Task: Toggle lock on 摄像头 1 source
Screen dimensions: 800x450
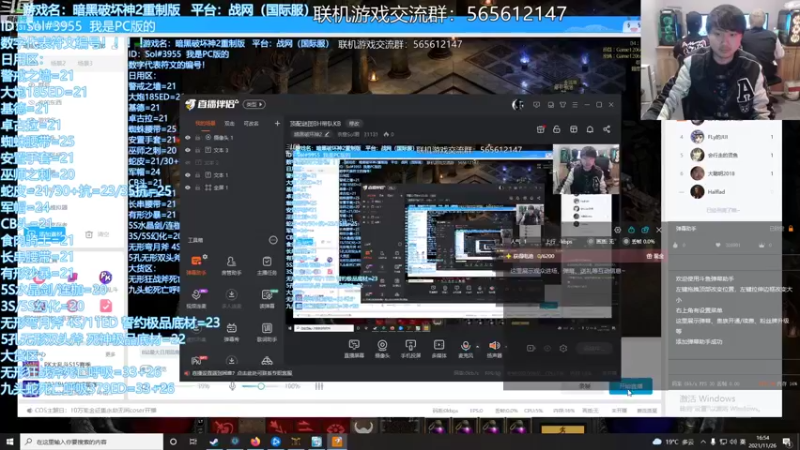Action: [197, 138]
